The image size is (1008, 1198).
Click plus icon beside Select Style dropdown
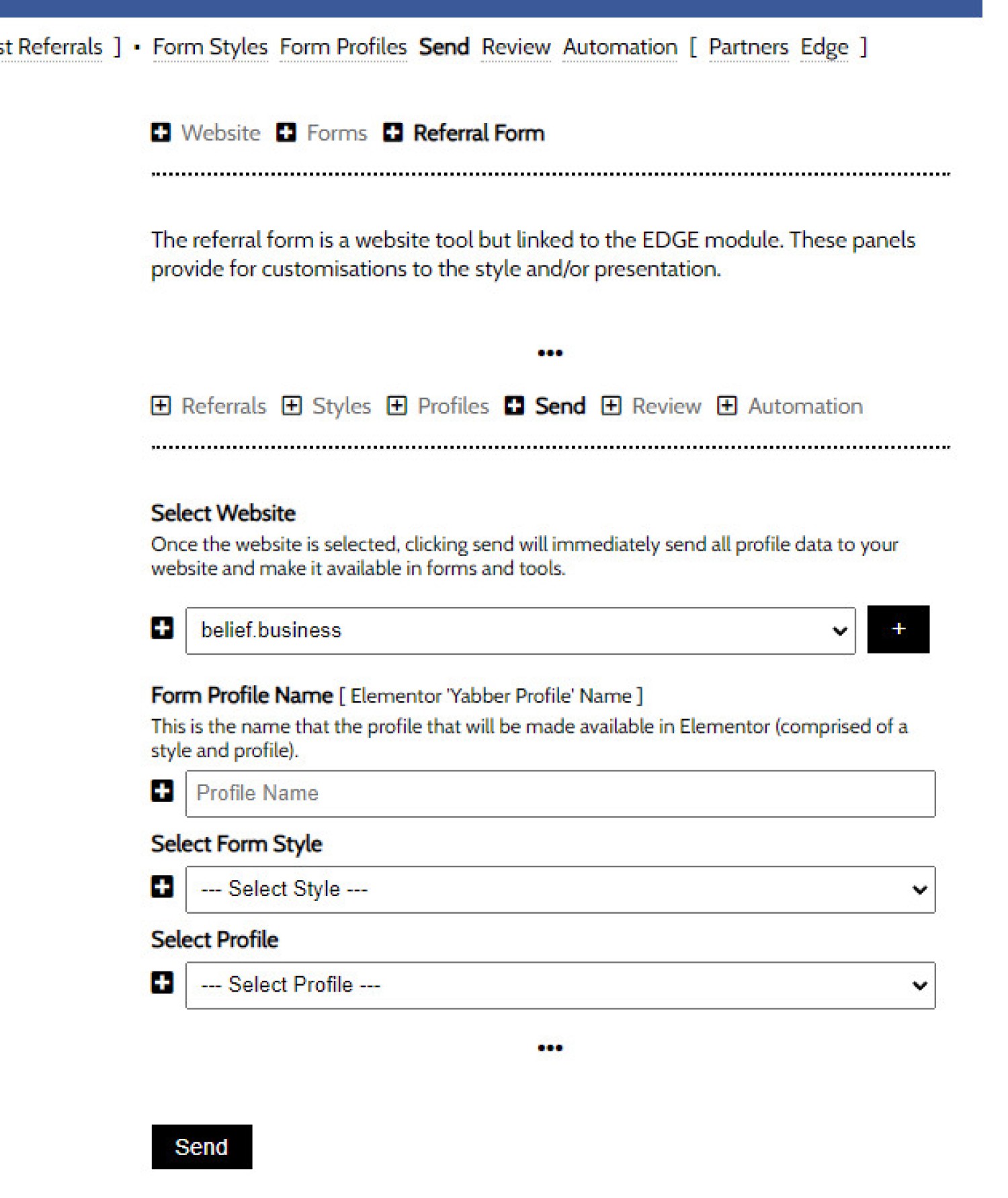pos(162,887)
